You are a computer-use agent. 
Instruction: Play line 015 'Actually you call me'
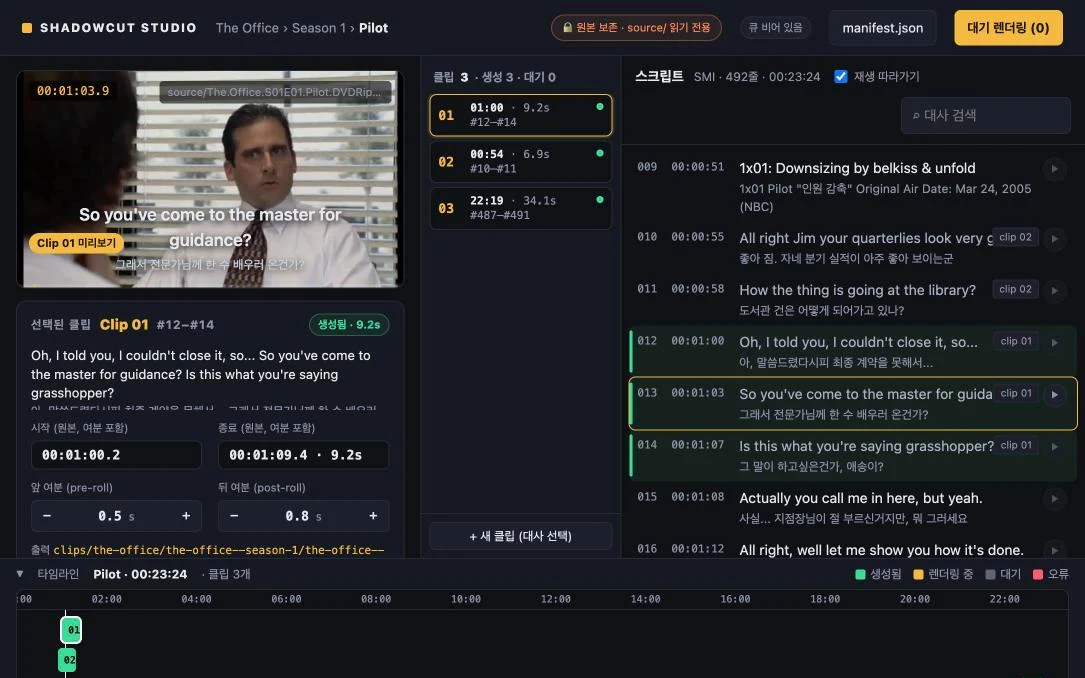[x=1054, y=499]
